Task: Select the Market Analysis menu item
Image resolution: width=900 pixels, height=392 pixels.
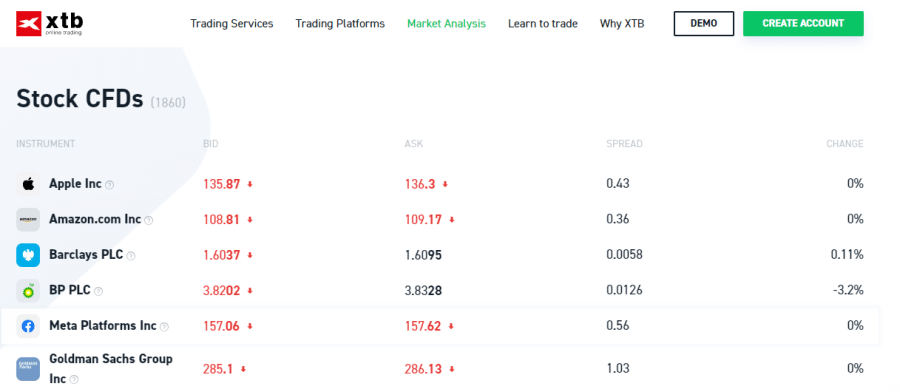Action: point(447,24)
